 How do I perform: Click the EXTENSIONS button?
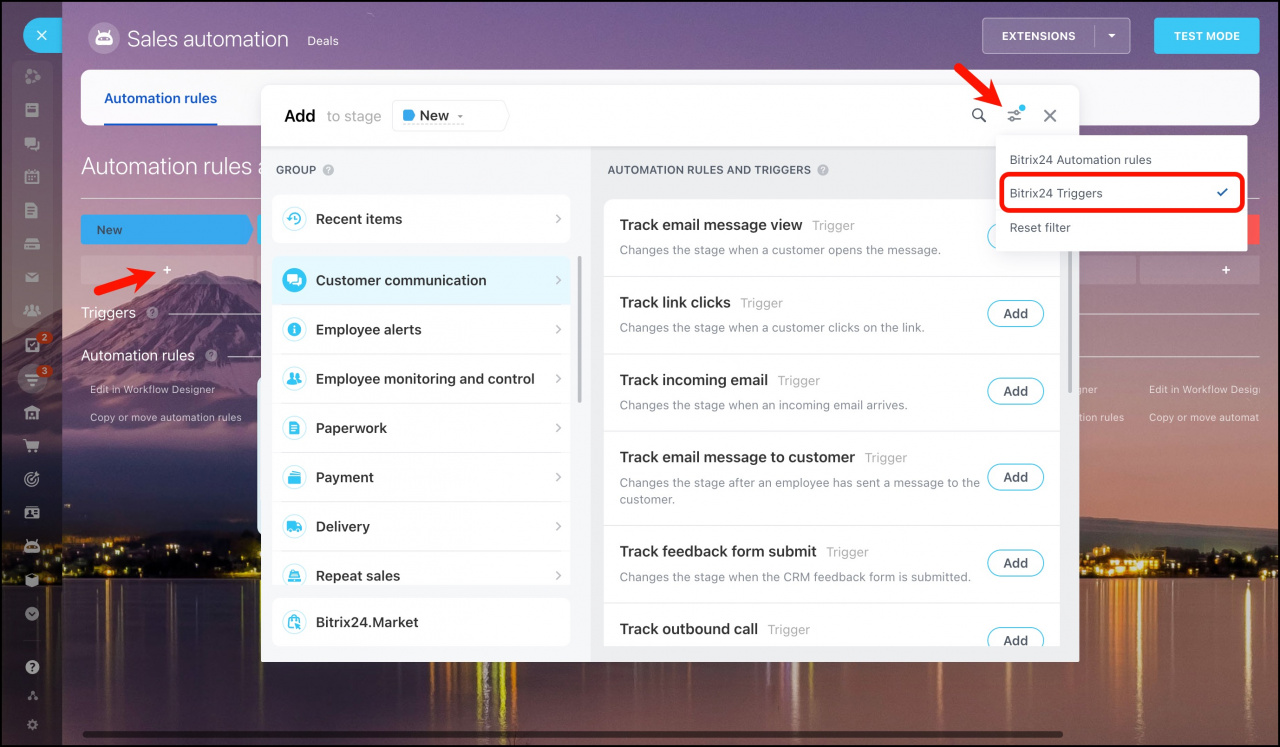[1039, 36]
